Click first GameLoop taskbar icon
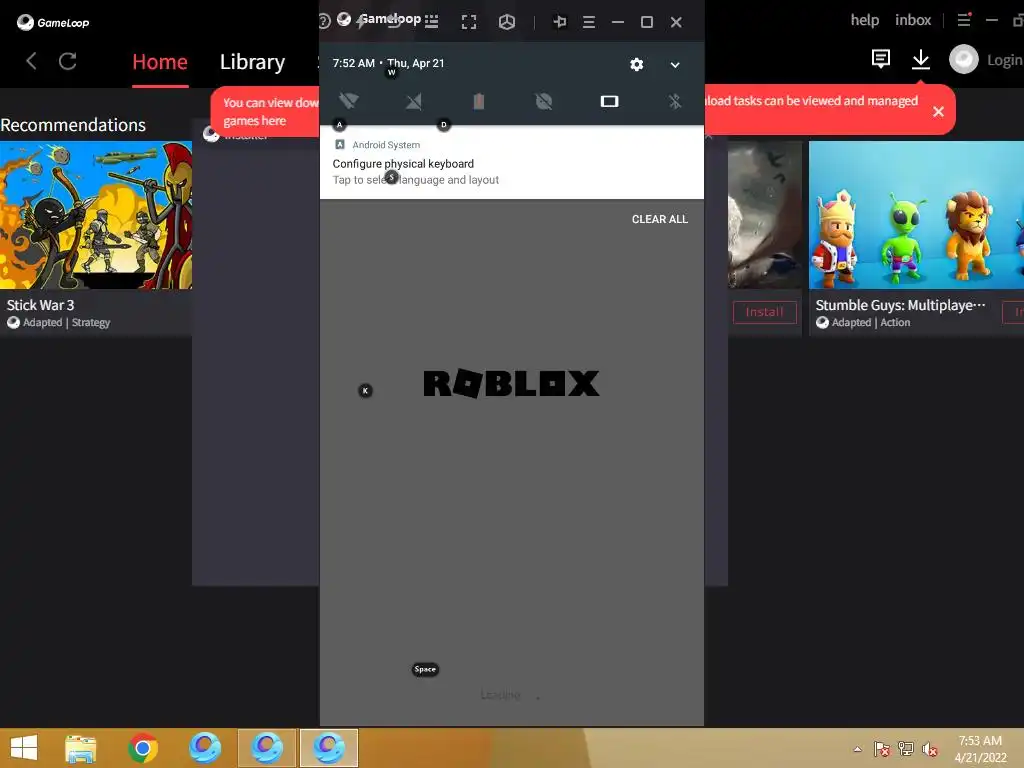The height and width of the screenshot is (768, 1024). [204, 748]
